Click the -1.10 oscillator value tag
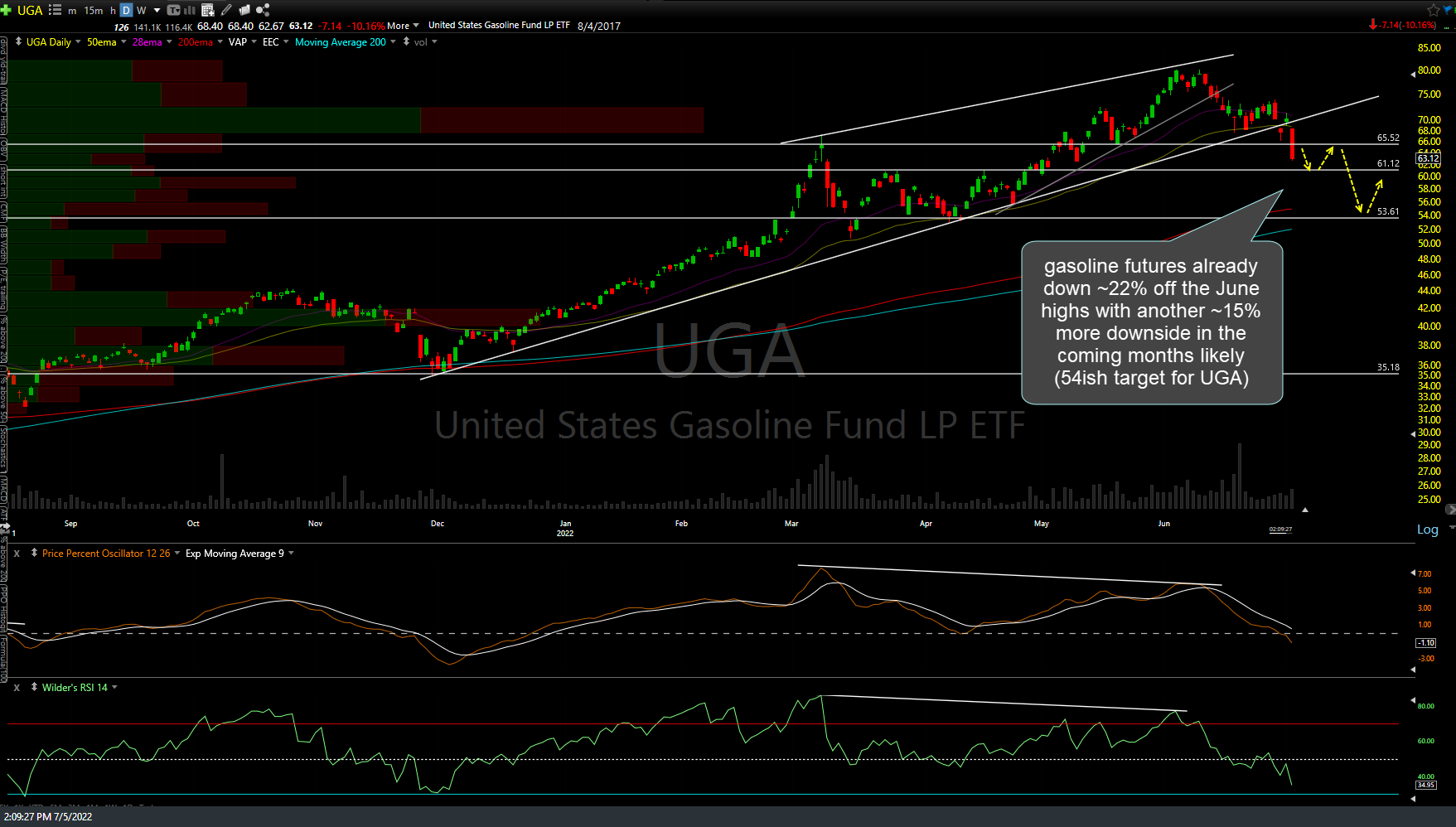 coord(1426,643)
